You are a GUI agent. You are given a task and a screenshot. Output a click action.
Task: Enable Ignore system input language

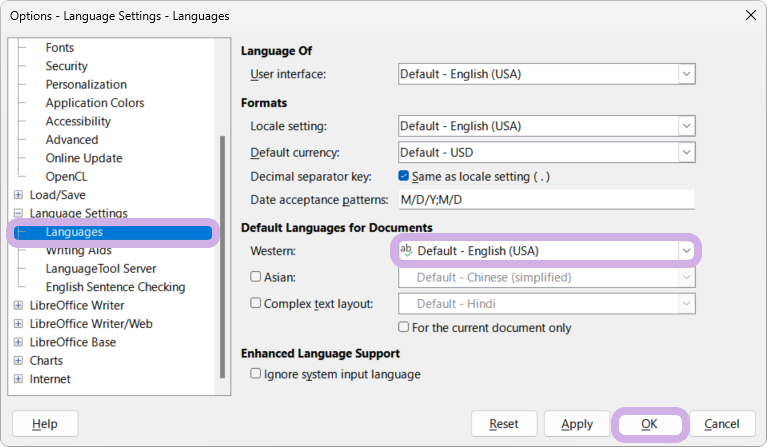tap(256, 374)
